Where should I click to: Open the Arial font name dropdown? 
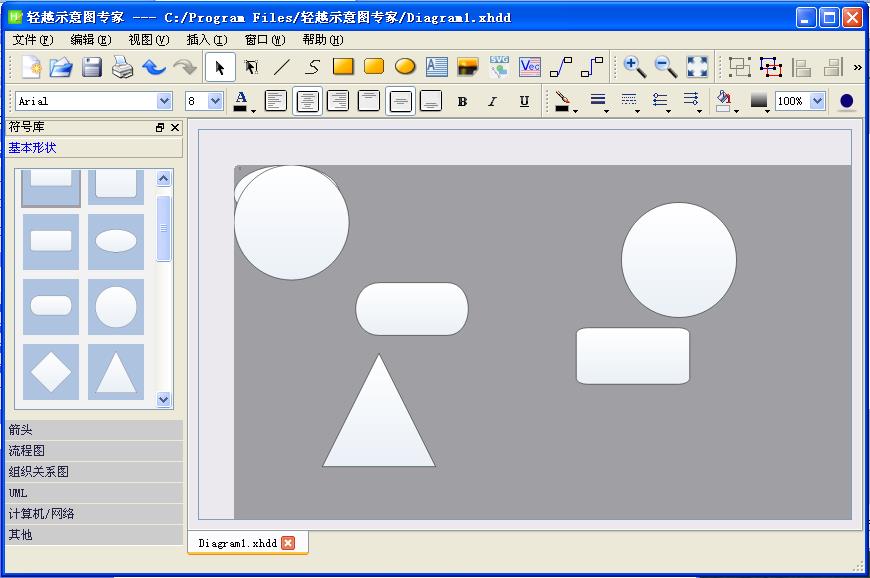click(x=164, y=101)
